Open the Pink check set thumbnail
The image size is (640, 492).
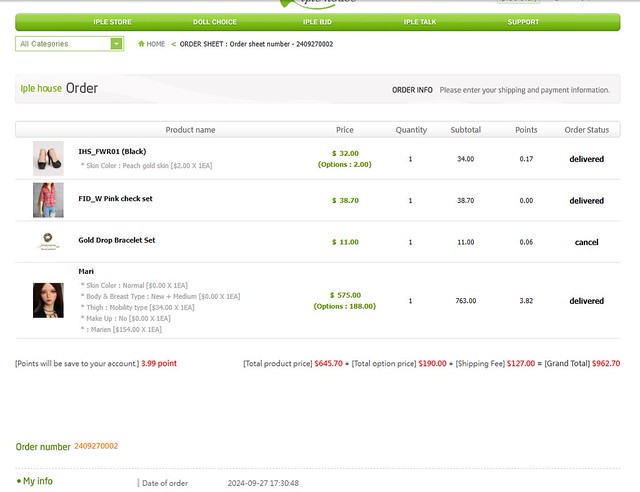click(x=48, y=200)
